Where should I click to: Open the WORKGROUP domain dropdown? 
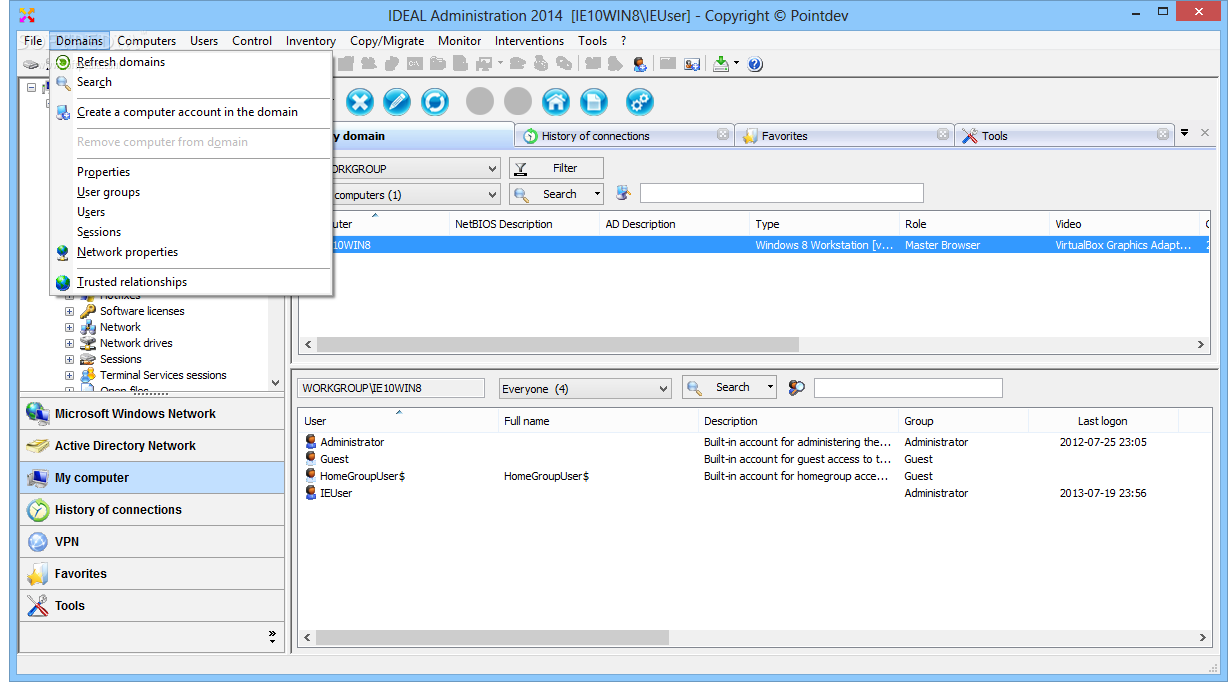[x=491, y=169]
